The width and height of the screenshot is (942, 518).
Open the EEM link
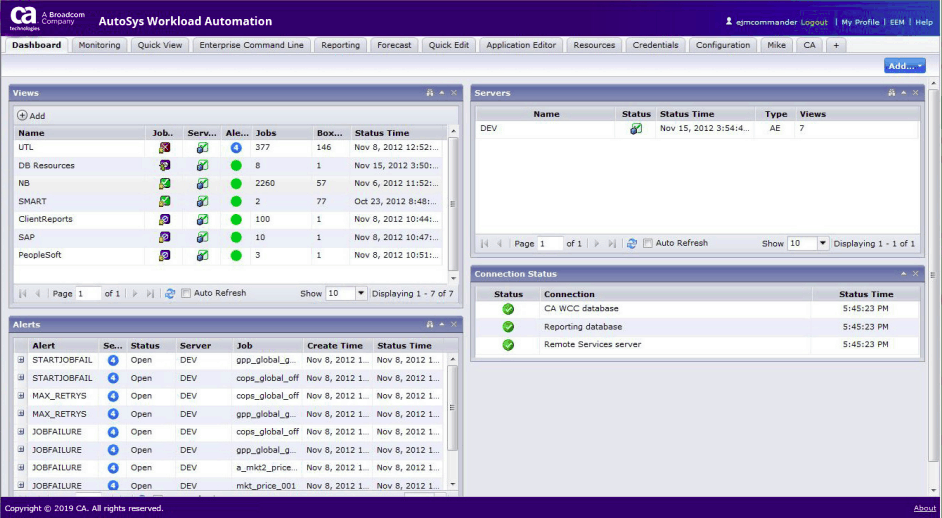tap(897, 22)
